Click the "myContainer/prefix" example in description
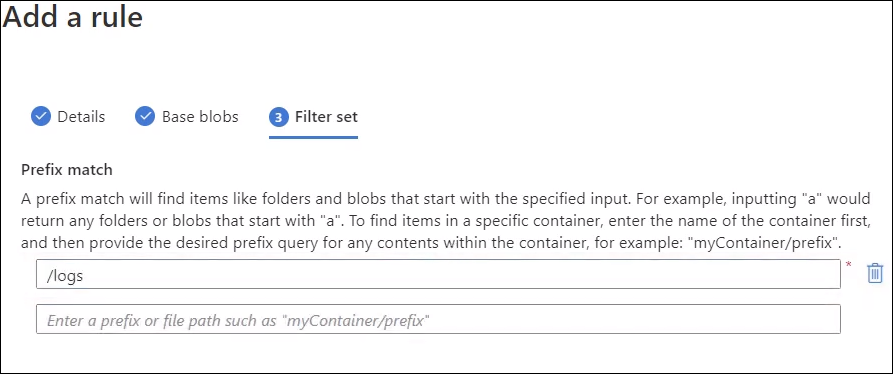 (x=764, y=244)
